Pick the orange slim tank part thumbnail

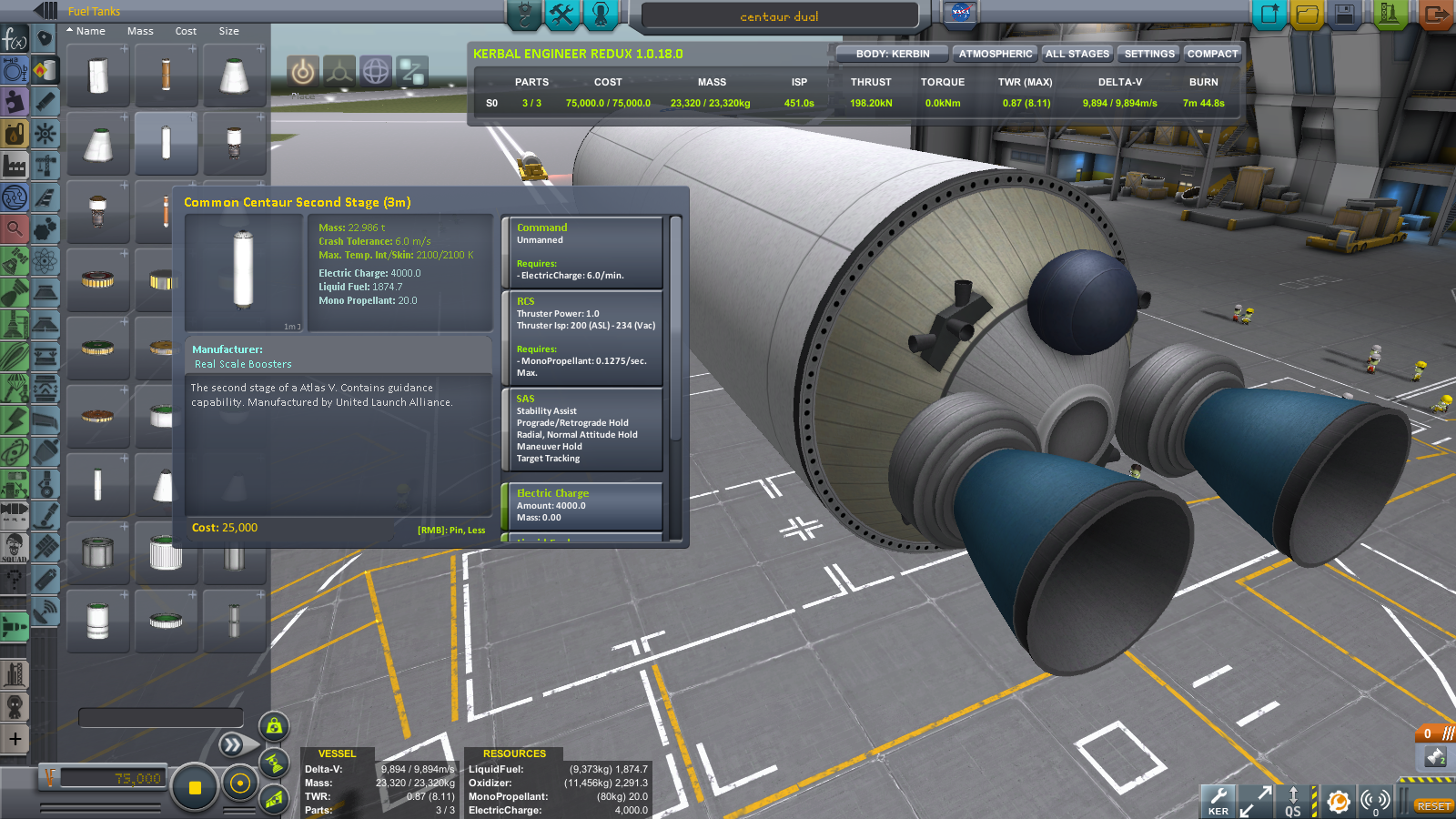pos(166,76)
